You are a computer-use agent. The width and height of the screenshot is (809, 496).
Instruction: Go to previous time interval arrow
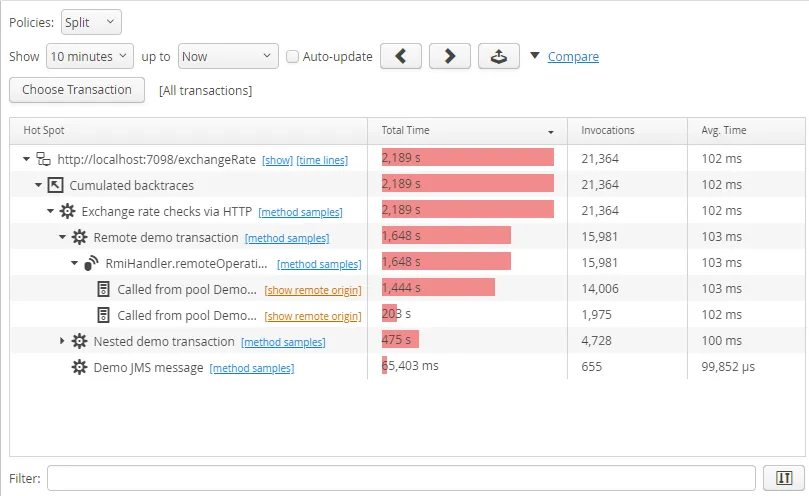pos(401,56)
